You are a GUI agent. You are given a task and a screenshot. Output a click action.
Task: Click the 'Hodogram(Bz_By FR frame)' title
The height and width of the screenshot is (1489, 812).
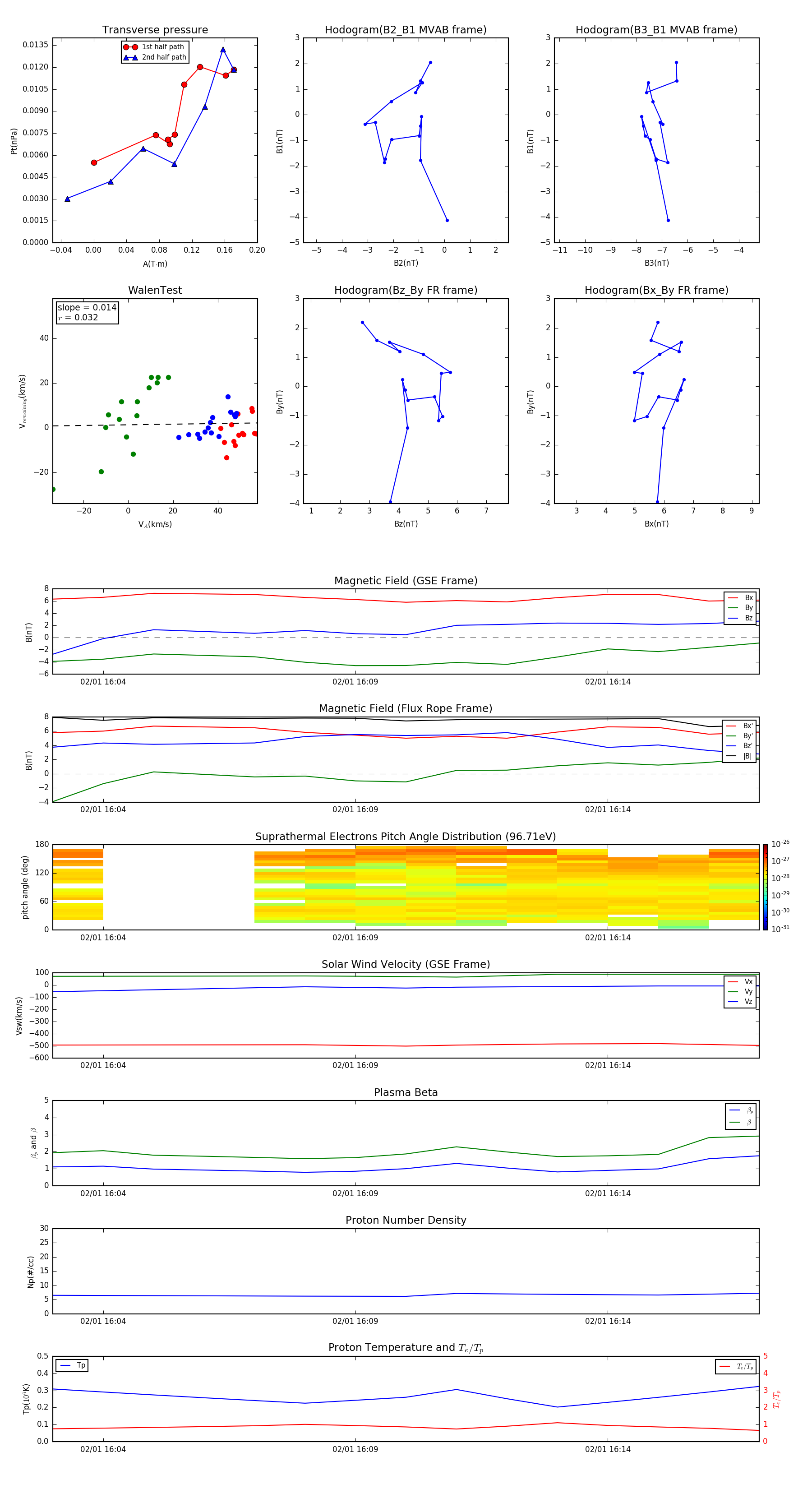406,290
